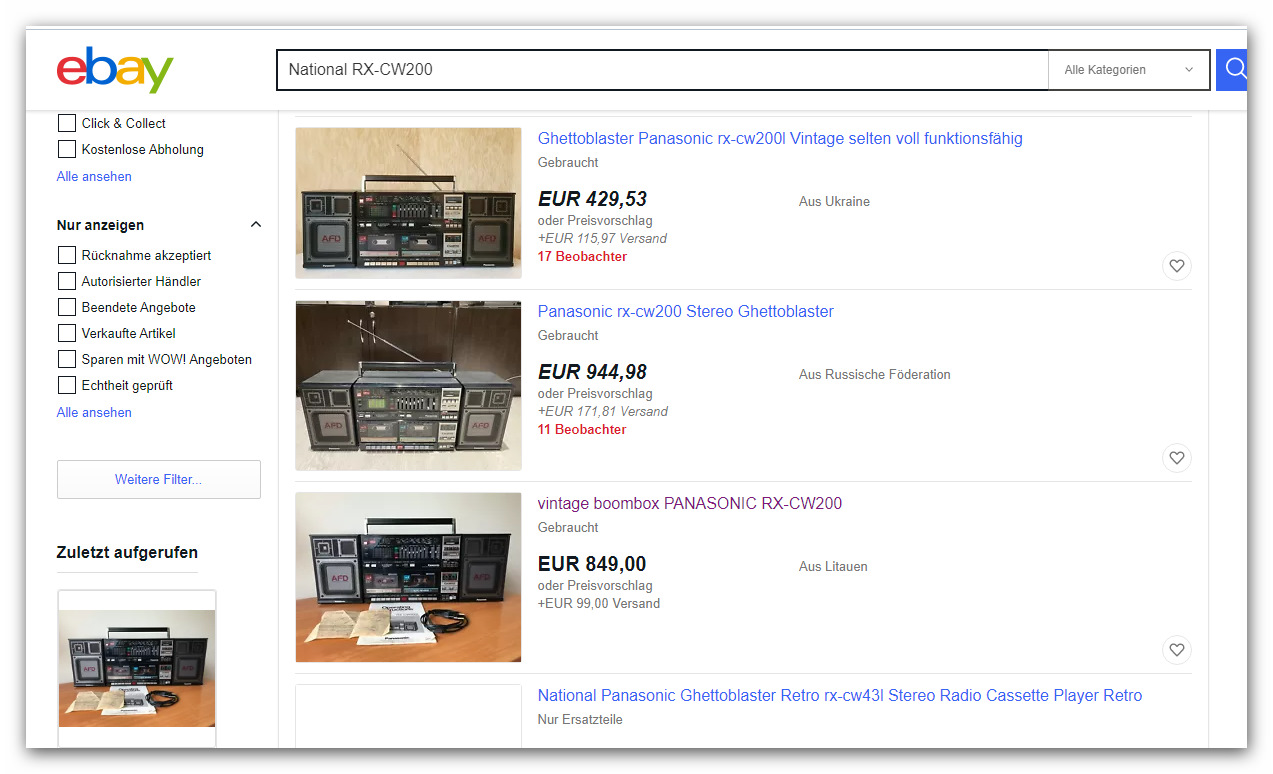
Task: Click Alle ansehen under Nur anzeigen
Action: pyautogui.click(x=94, y=412)
